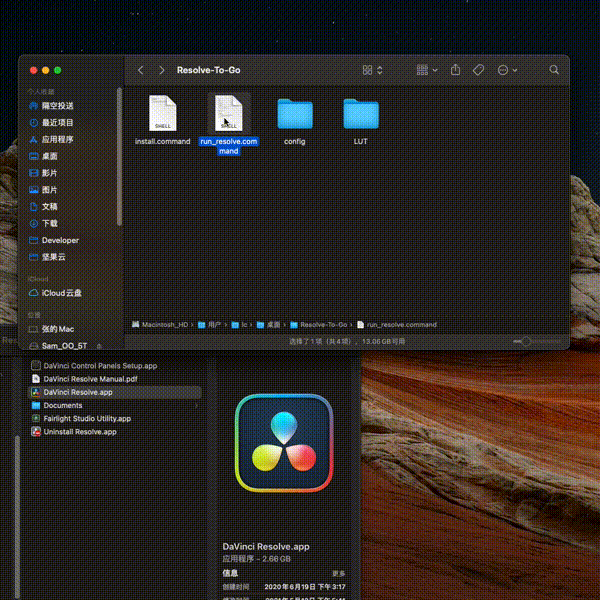This screenshot has height=600, width=600.
Task: Switch view using the icon view selector
Action: pyautogui.click(x=372, y=70)
